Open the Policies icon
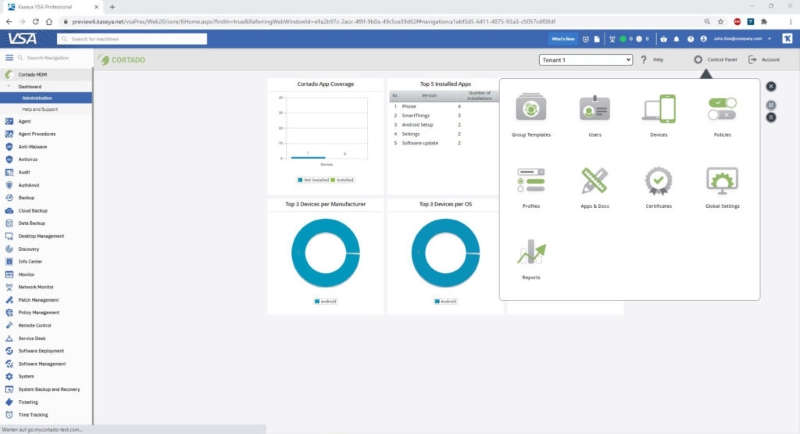The image size is (800, 434). tap(722, 108)
